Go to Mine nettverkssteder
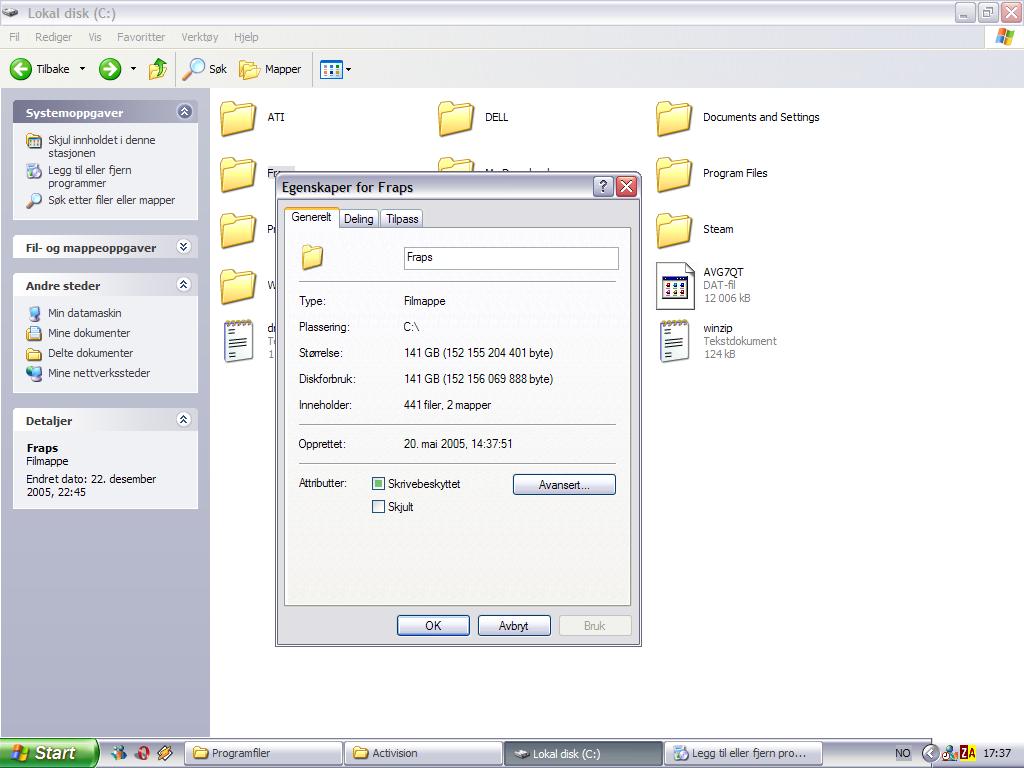This screenshot has height=768, width=1024. pos(99,373)
